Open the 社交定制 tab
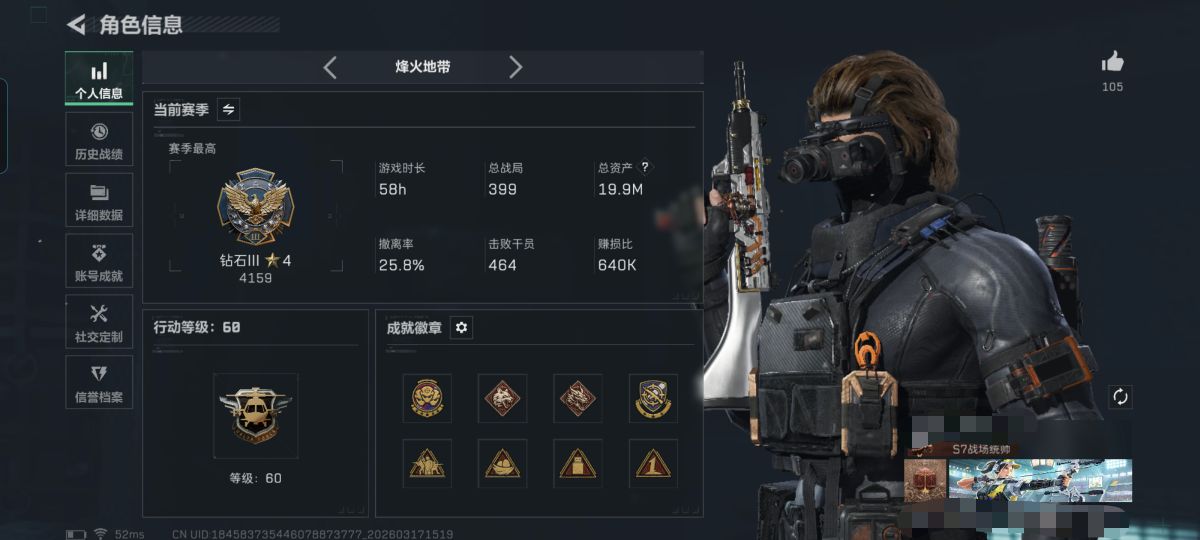 (99, 322)
